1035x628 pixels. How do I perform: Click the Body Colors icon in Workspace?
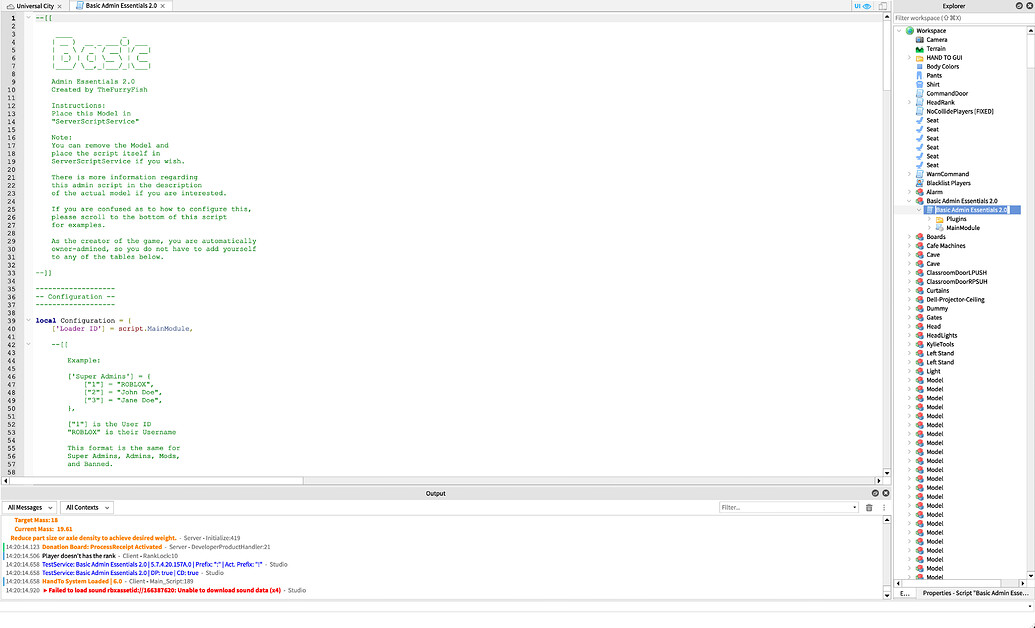[x=919, y=66]
